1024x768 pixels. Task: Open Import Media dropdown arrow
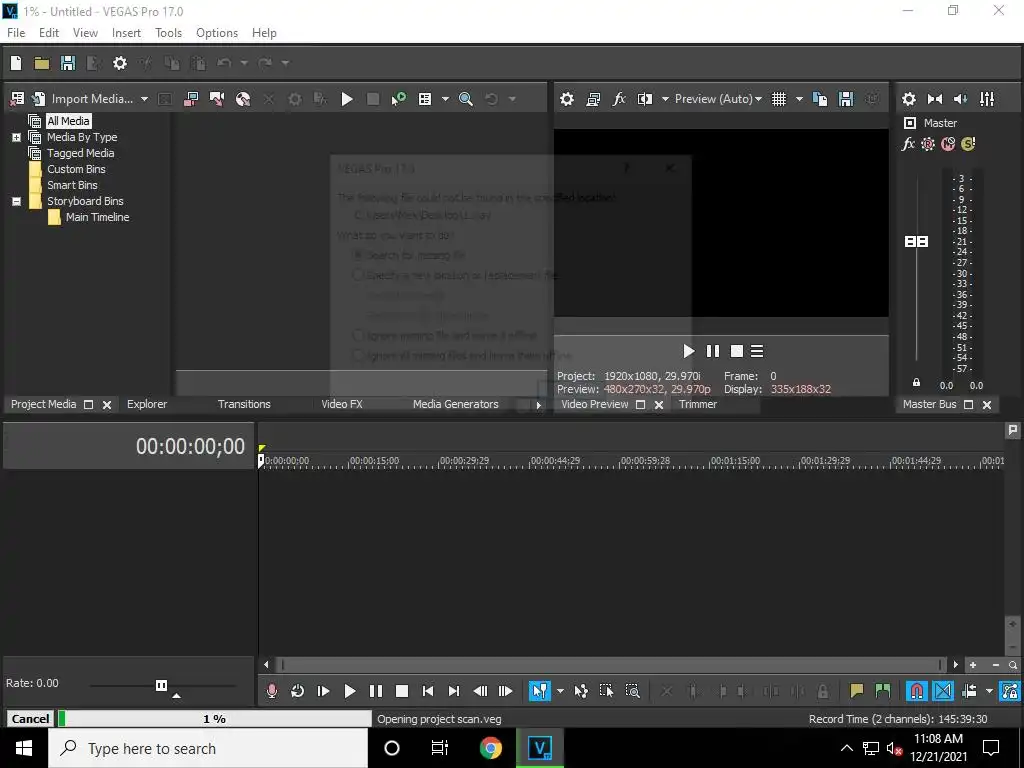(144, 99)
